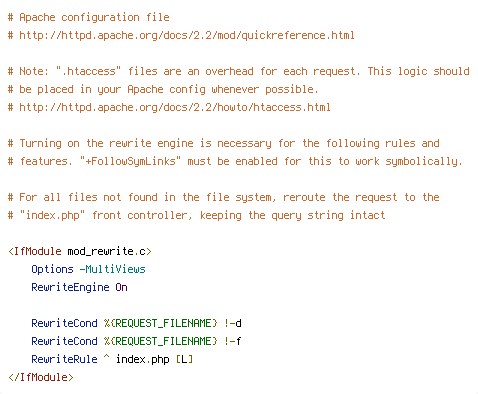Image resolution: width=478 pixels, height=394 pixels.
Task: Click the closing IfModule tag
Action: 41,377
